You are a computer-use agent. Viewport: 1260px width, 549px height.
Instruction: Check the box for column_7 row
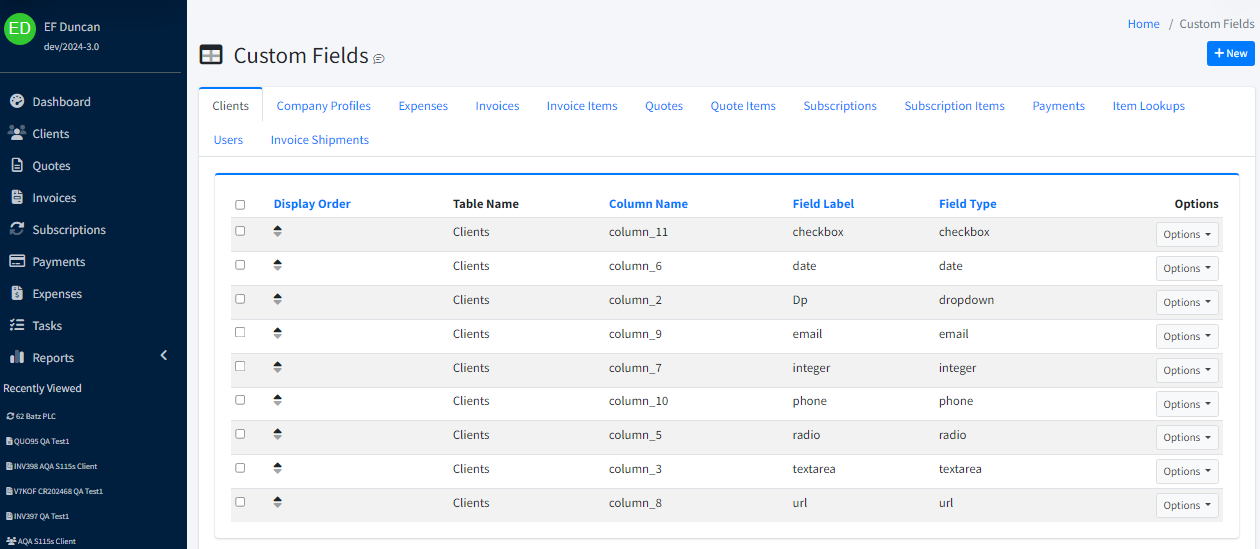(x=240, y=366)
